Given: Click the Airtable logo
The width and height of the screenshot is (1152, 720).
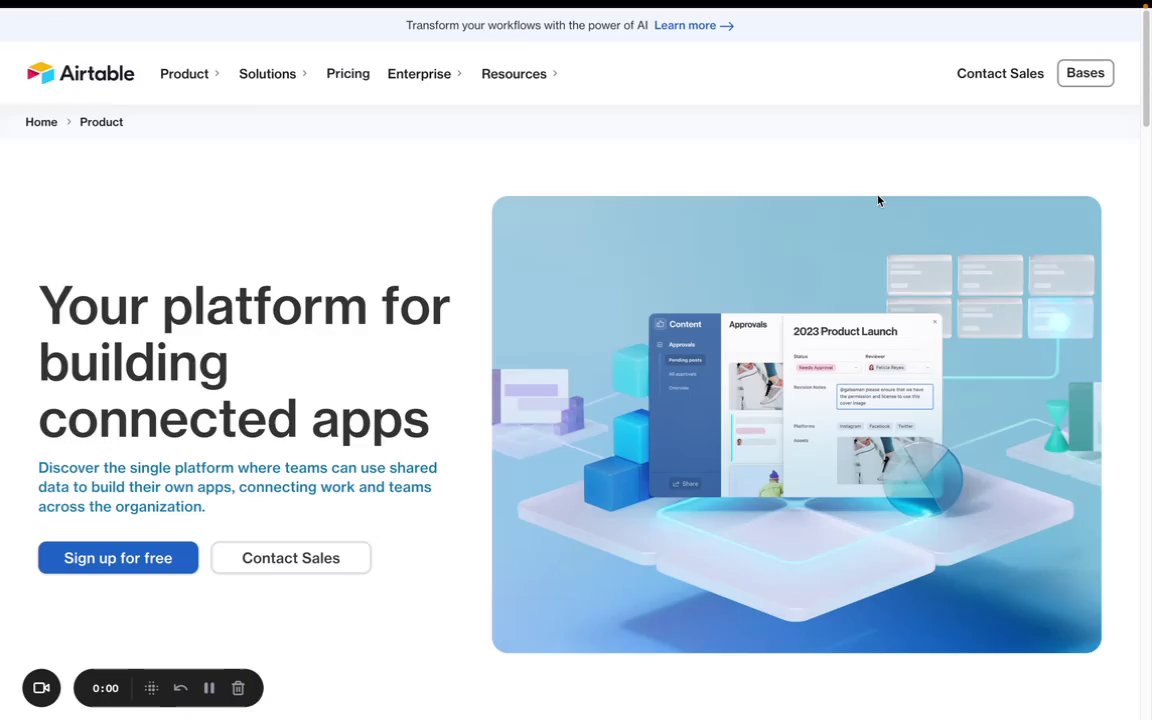Looking at the screenshot, I should point(81,73).
